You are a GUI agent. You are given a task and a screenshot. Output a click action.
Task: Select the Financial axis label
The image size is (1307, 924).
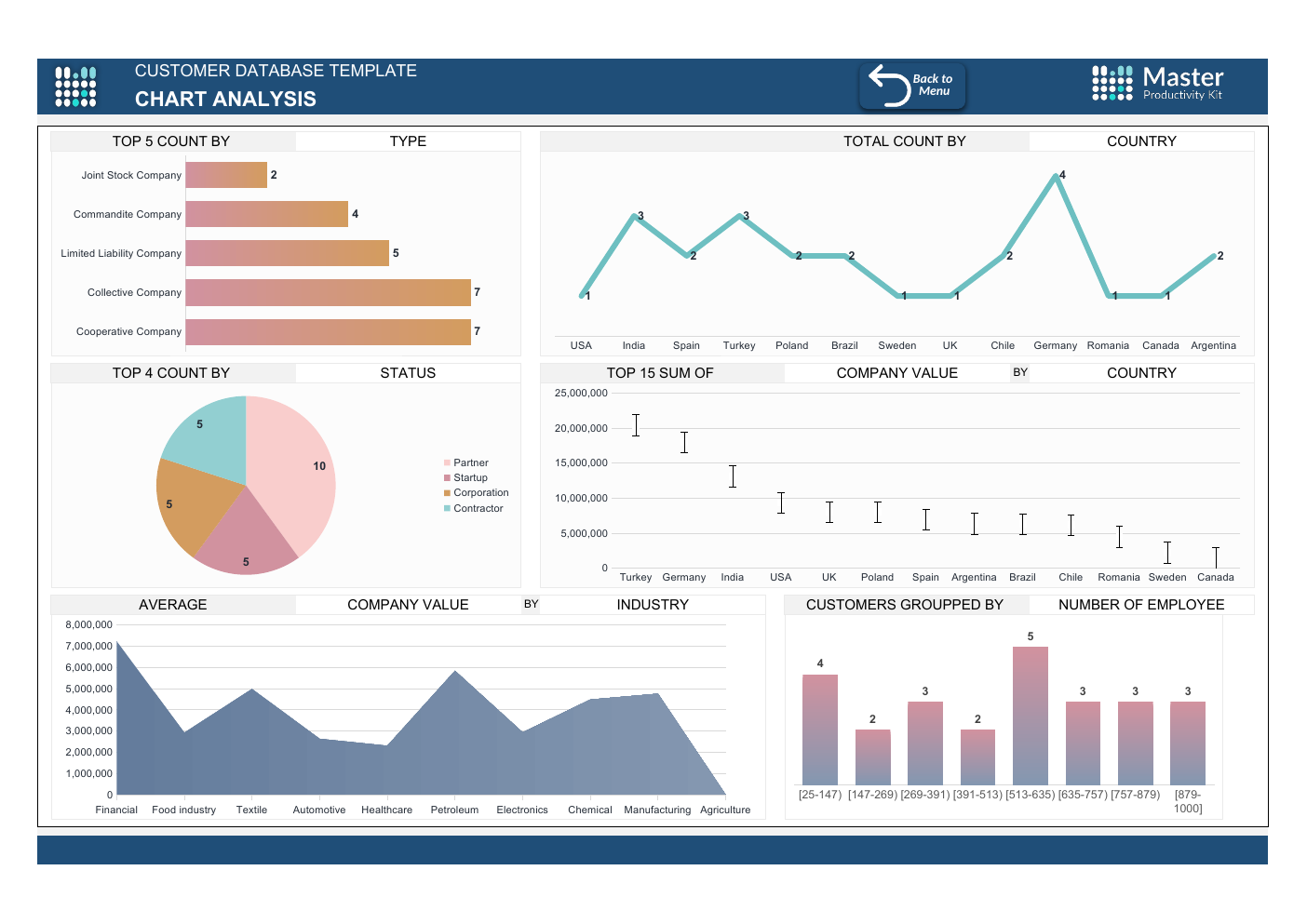tap(116, 810)
